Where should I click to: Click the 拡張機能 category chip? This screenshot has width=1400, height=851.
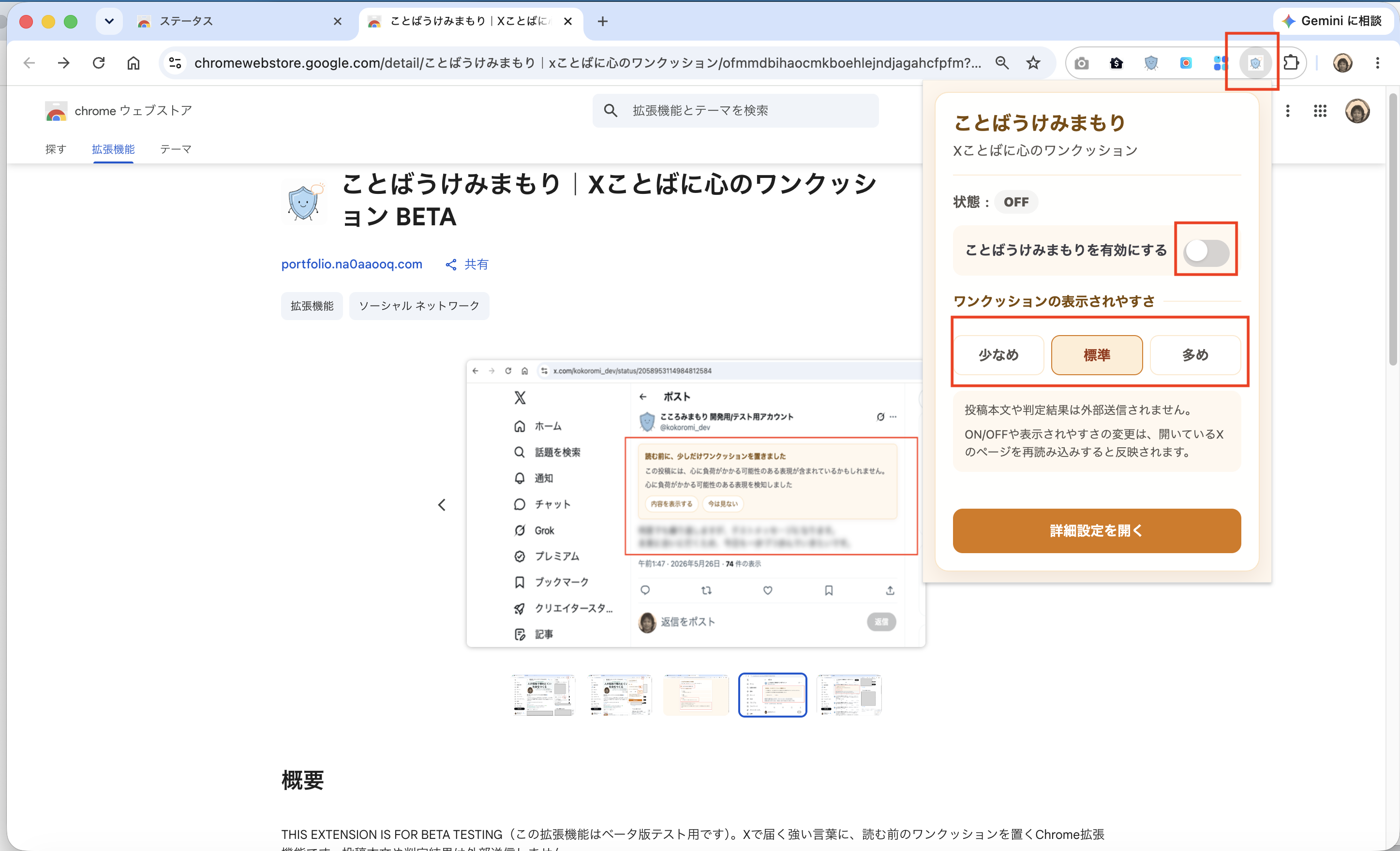coord(312,306)
